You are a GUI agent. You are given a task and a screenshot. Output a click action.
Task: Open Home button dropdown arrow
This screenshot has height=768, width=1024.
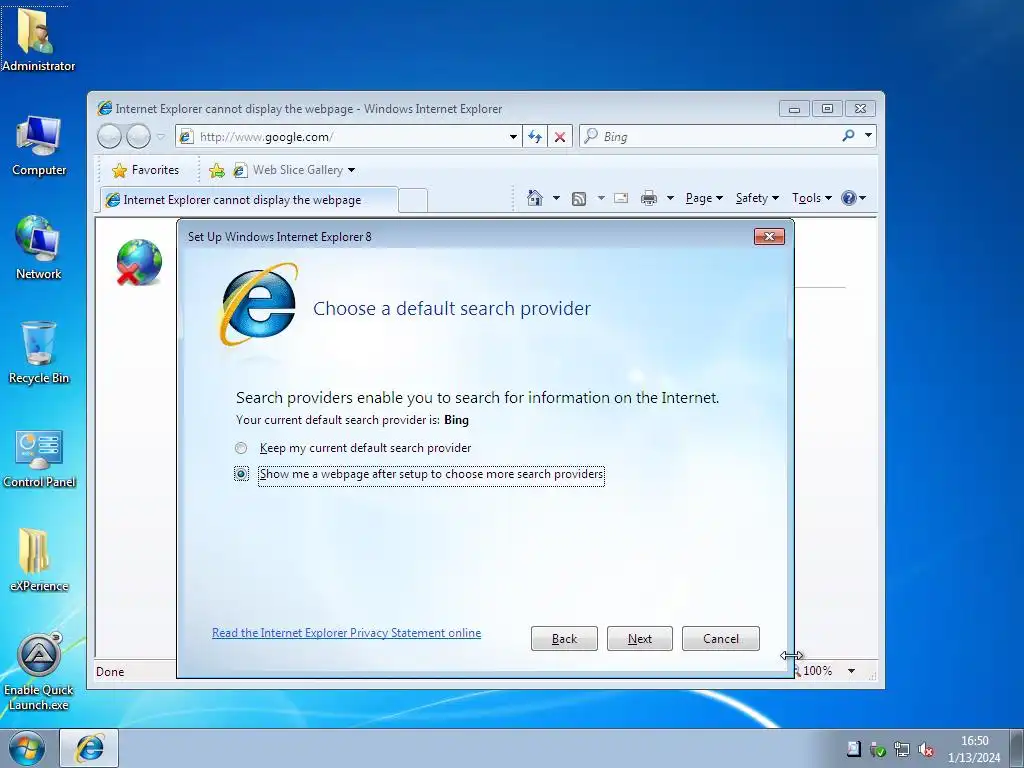pyautogui.click(x=556, y=198)
